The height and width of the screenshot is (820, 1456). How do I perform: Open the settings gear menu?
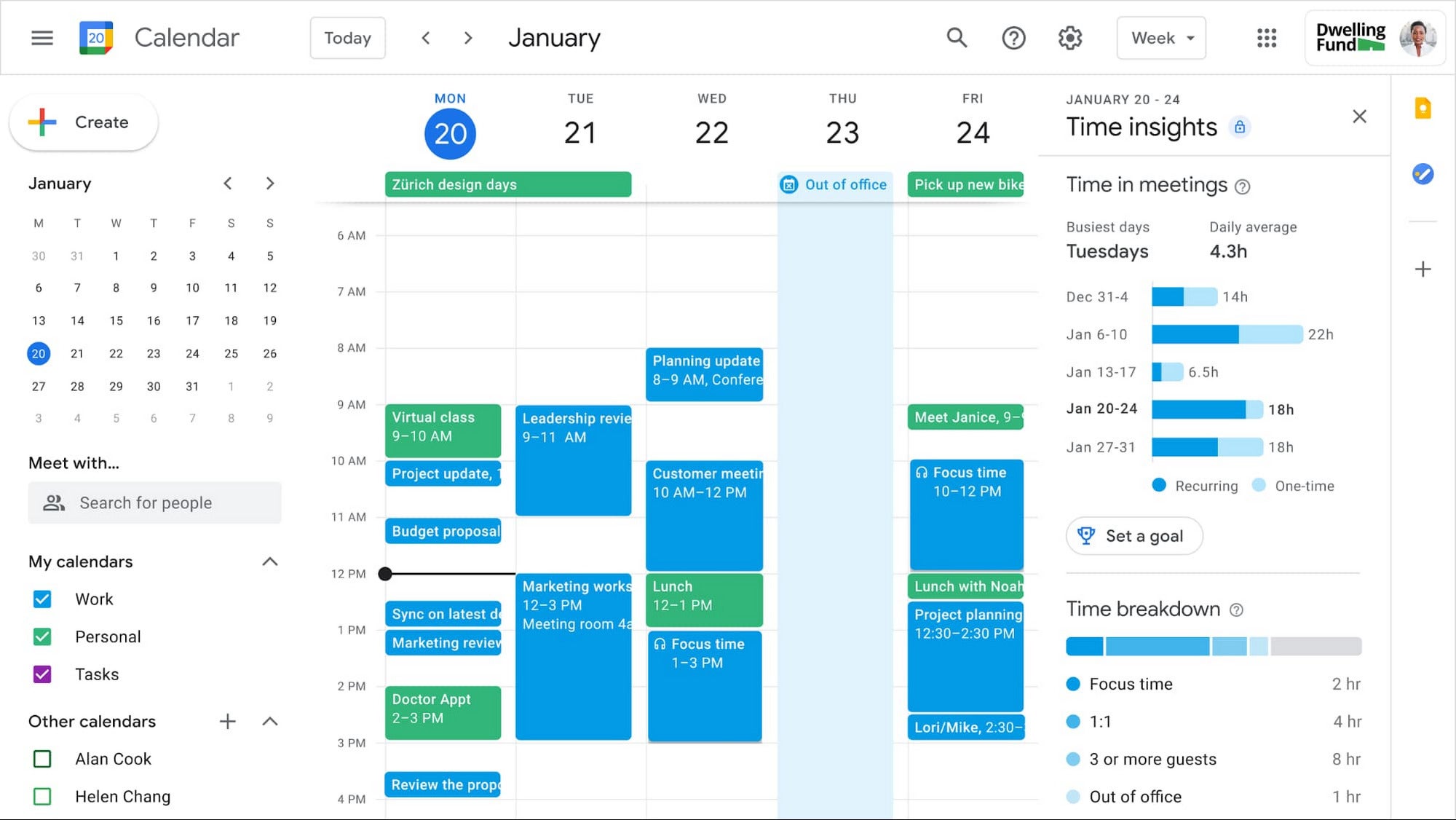pyautogui.click(x=1070, y=37)
